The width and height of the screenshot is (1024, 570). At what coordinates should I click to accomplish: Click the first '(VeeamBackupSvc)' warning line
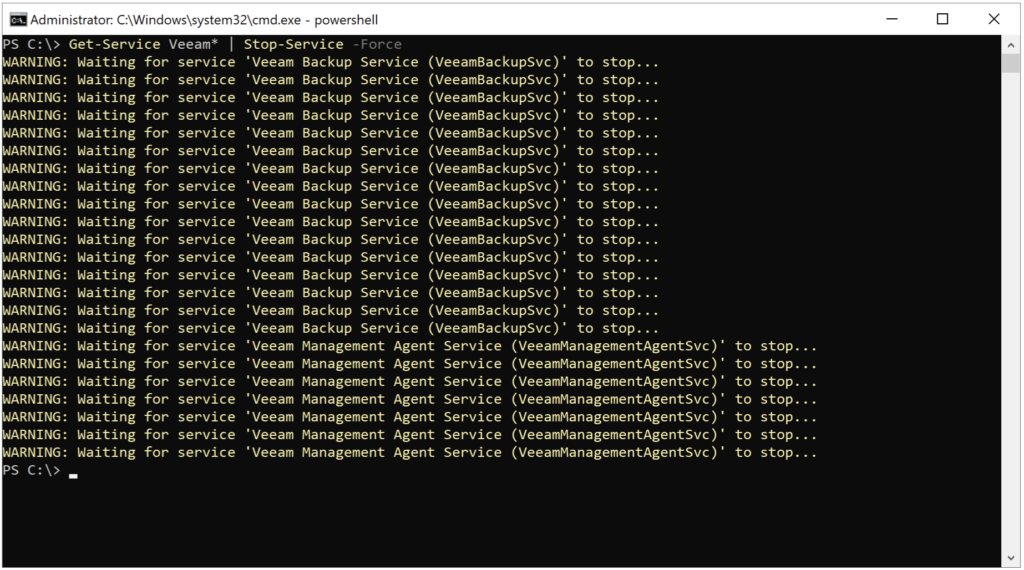coord(330,62)
